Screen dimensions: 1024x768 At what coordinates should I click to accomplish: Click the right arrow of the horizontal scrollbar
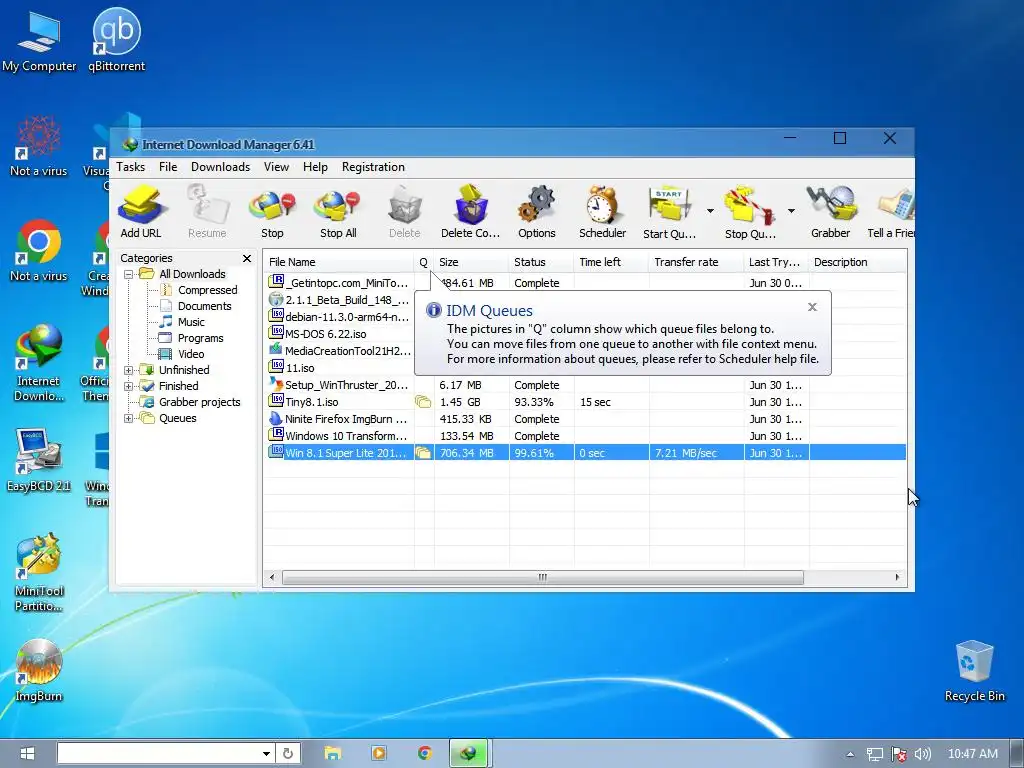pyautogui.click(x=897, y=577)
